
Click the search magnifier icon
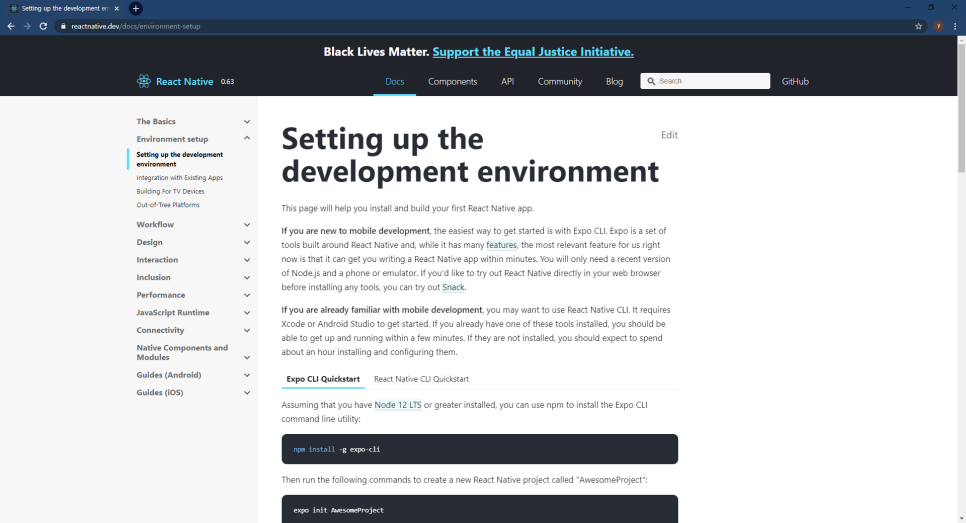pyautogui.click(x=651, y=81)
